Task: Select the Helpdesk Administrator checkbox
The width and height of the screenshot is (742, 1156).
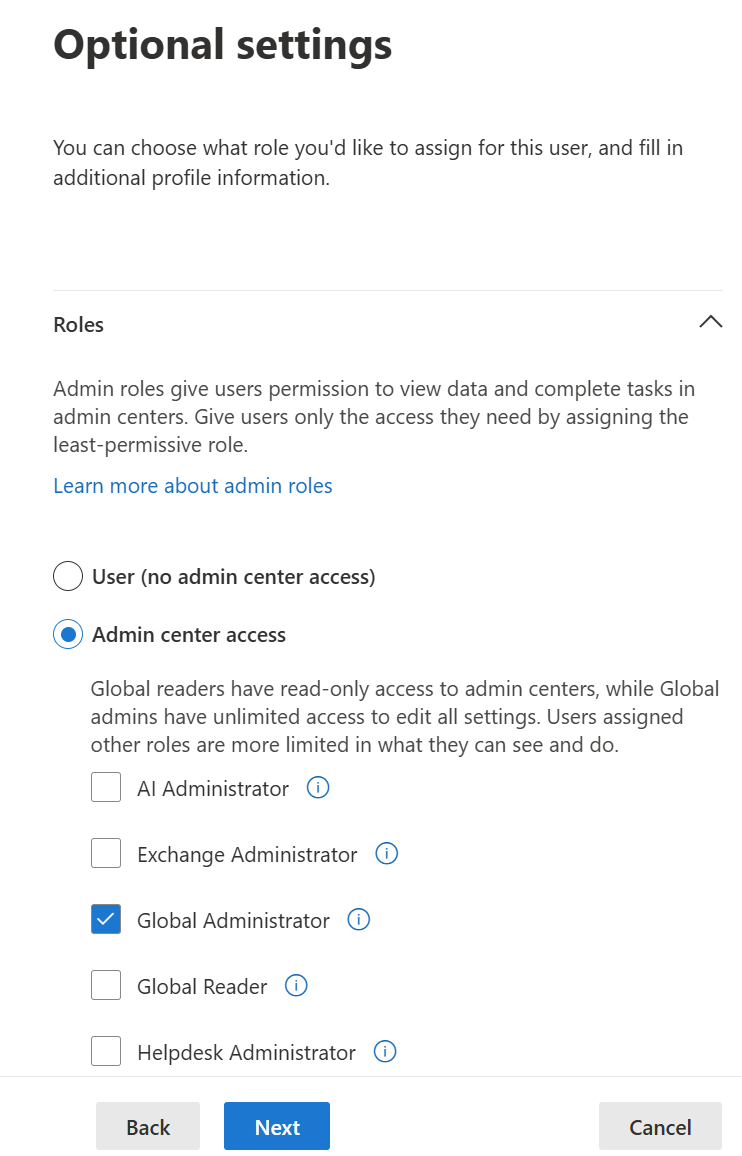Action: pos(106,1052)
